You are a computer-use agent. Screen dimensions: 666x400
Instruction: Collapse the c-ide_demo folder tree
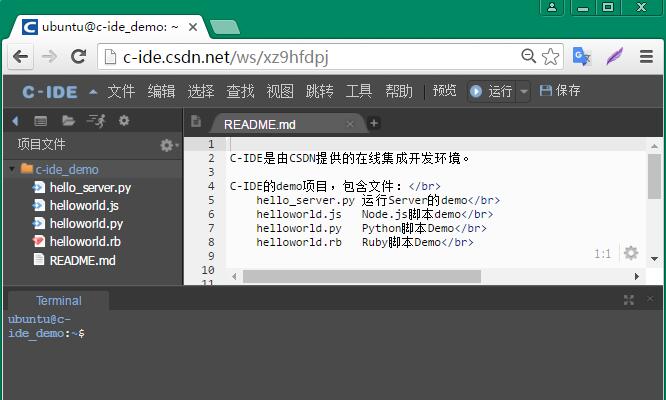point(13,169)
